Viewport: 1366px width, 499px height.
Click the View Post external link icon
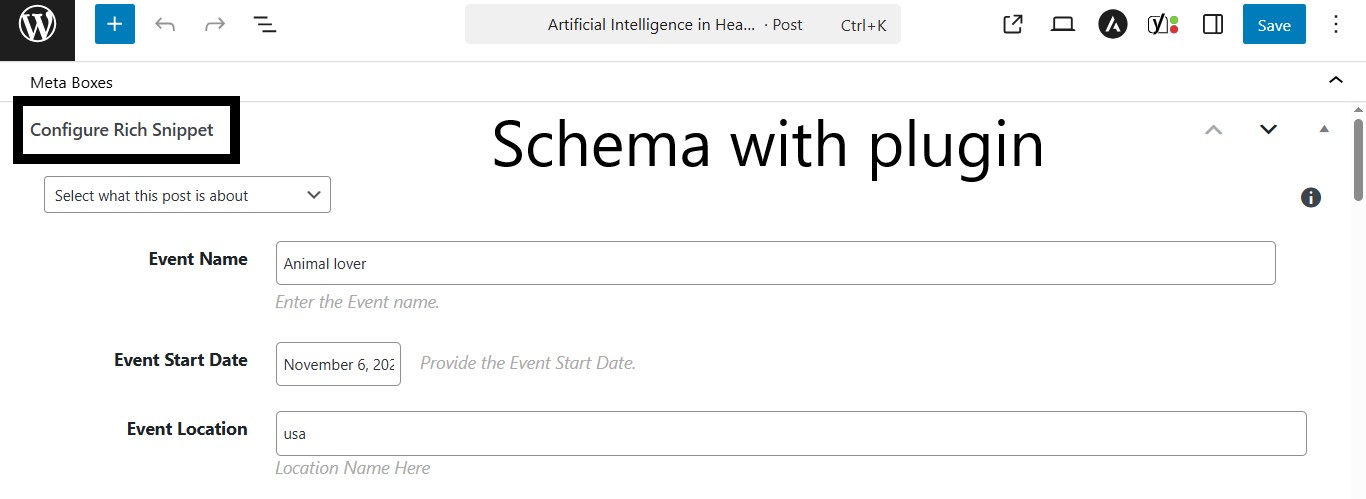(1013, 25)
